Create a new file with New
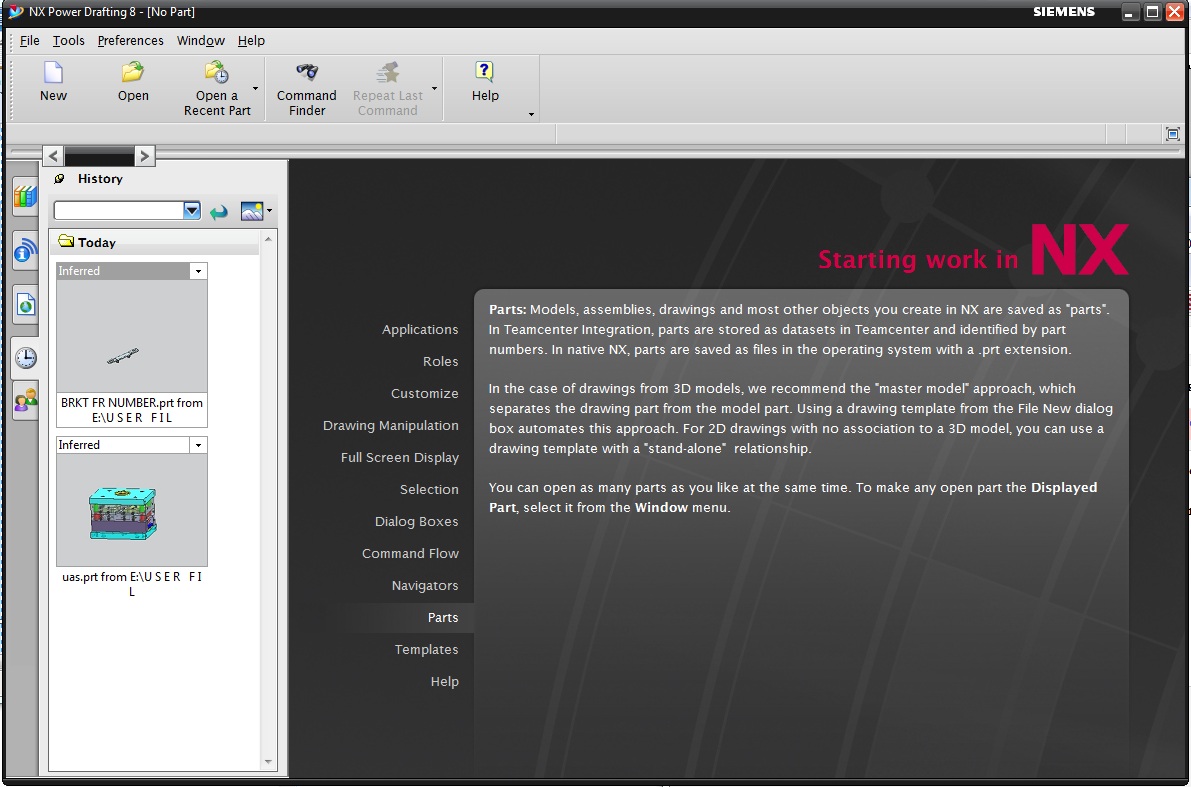The image size is (1191, 787). pos(53,81)
